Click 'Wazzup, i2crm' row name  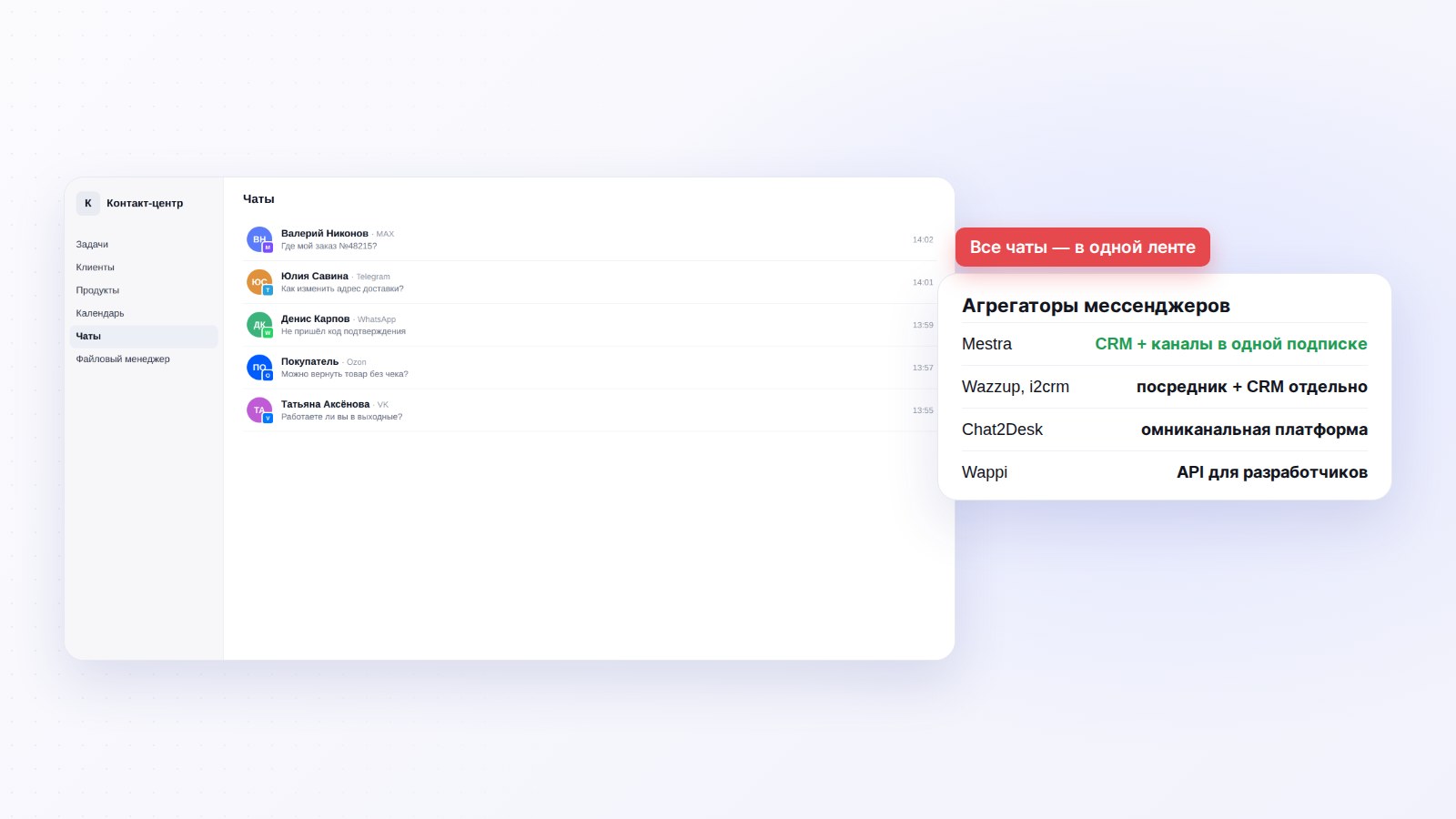coord(1016,387)
